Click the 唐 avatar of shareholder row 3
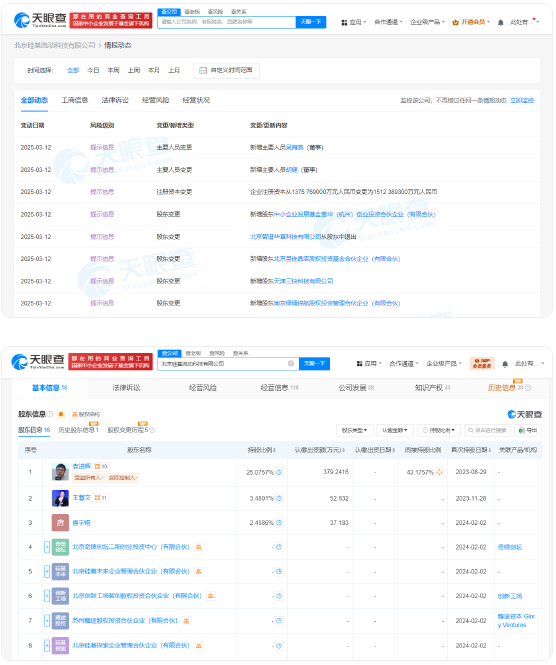This screenshot has height=665, width=556. pos(60,523)
